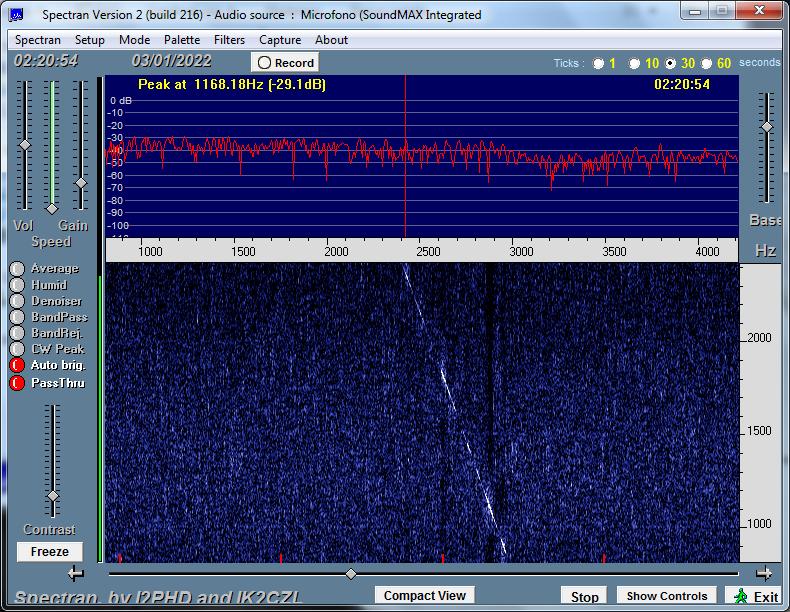Toggle the Average filter indicator

click(17, 268)
